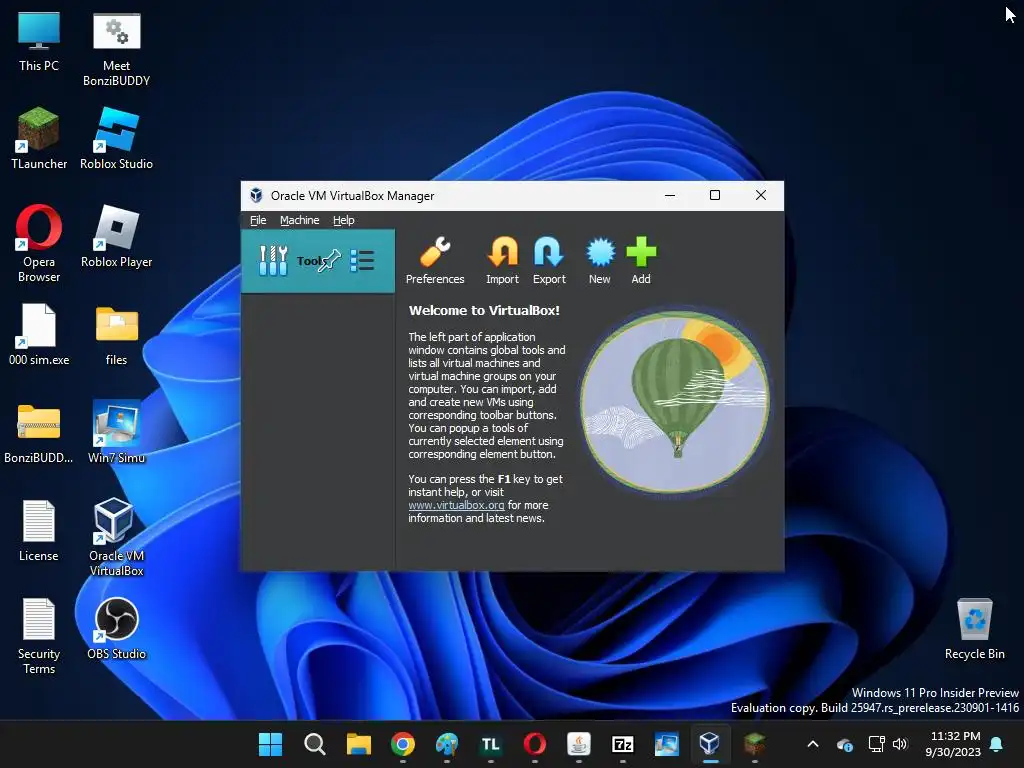Image resolution: width=1024 pixels, height=768 pixels.
Task: Click the Export appliance icon
Action: pos(549,261)
